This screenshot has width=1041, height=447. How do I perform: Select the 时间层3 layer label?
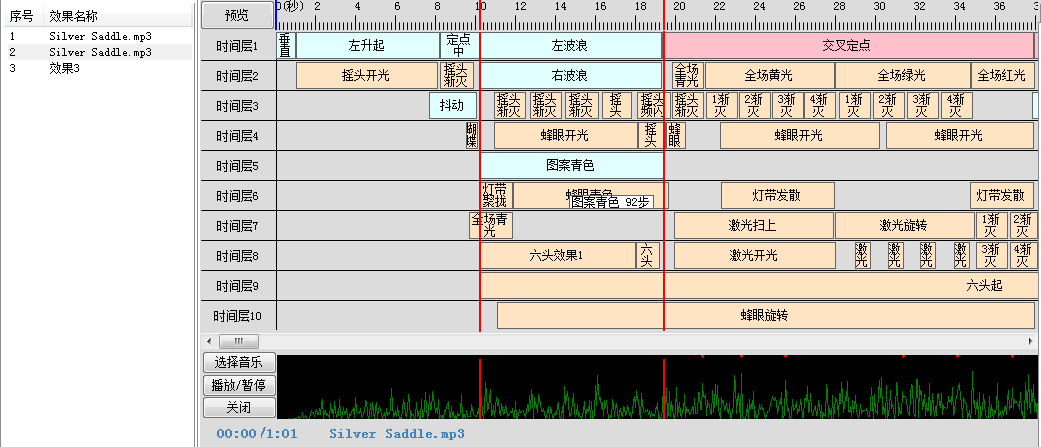tap(238, 106)
